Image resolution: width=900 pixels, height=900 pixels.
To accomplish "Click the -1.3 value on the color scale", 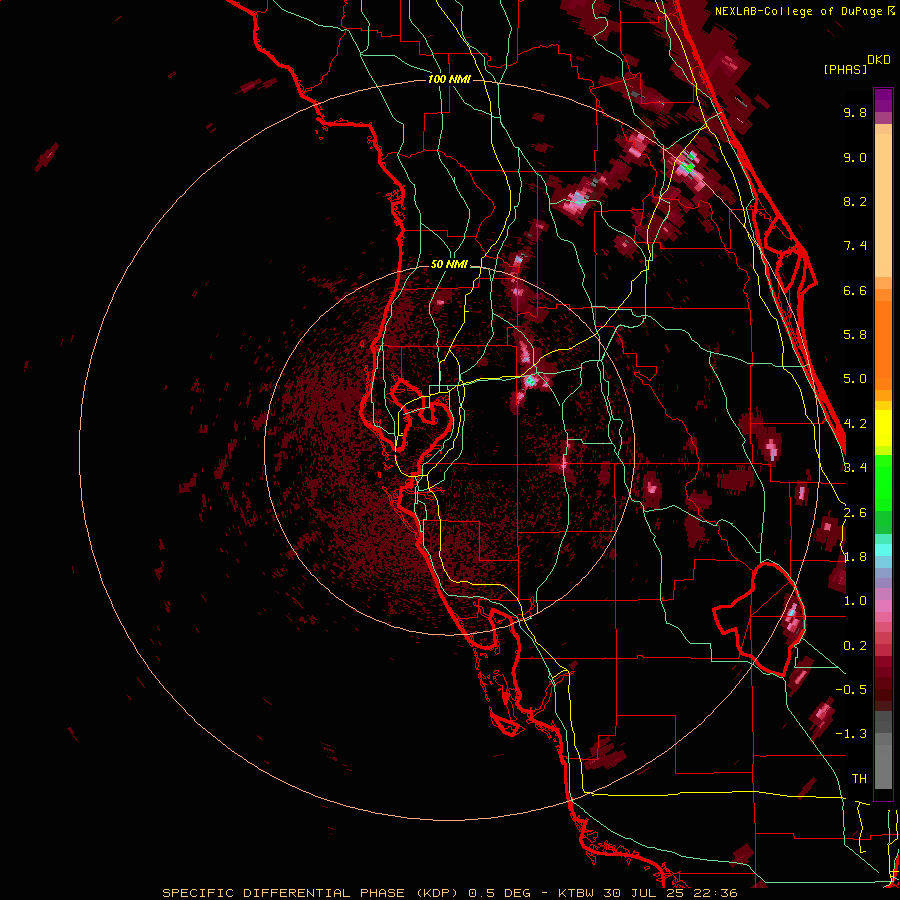I will coord(851,734).
